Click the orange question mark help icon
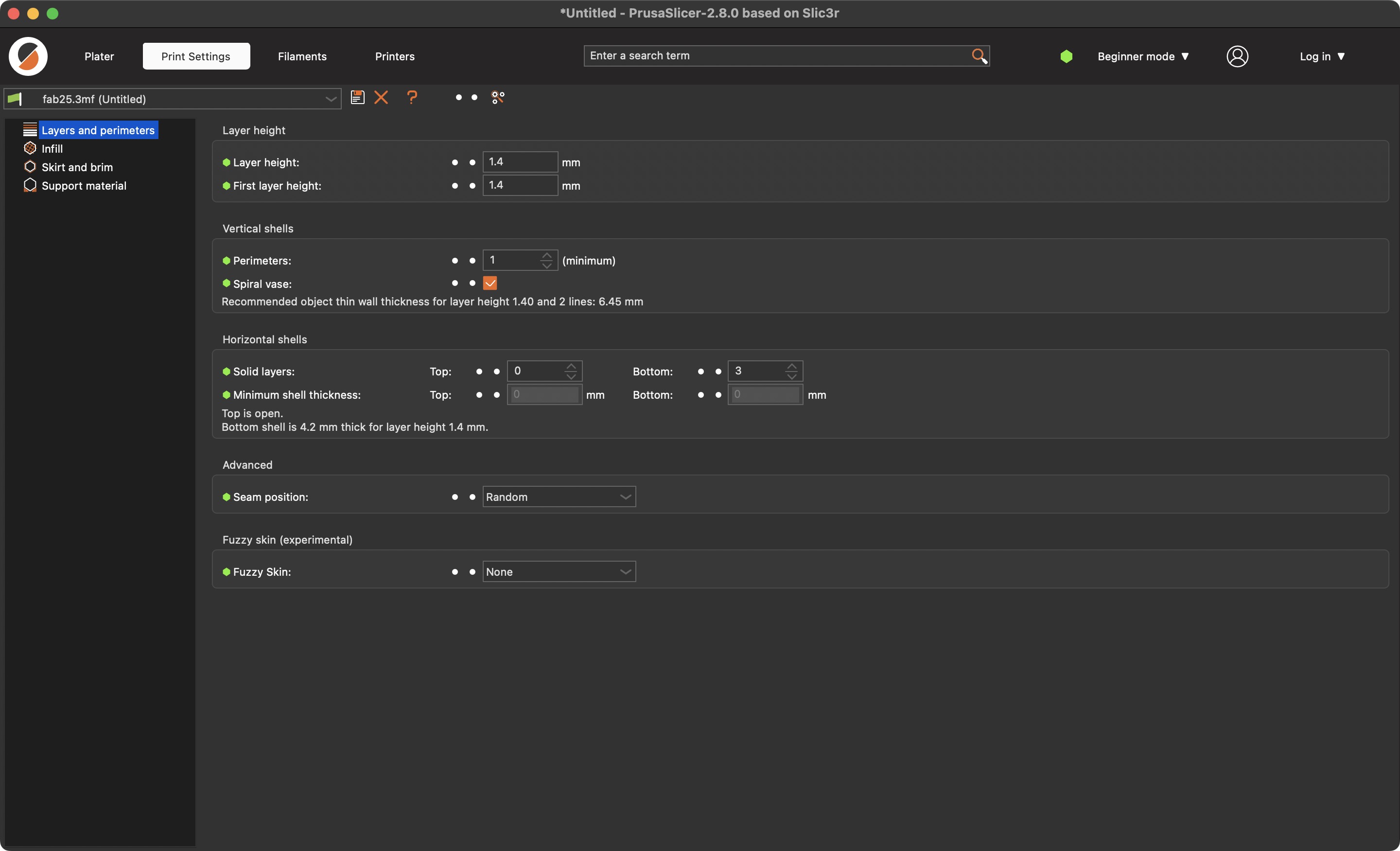Screen dimensions: 1400x851 tap(412, 97)
